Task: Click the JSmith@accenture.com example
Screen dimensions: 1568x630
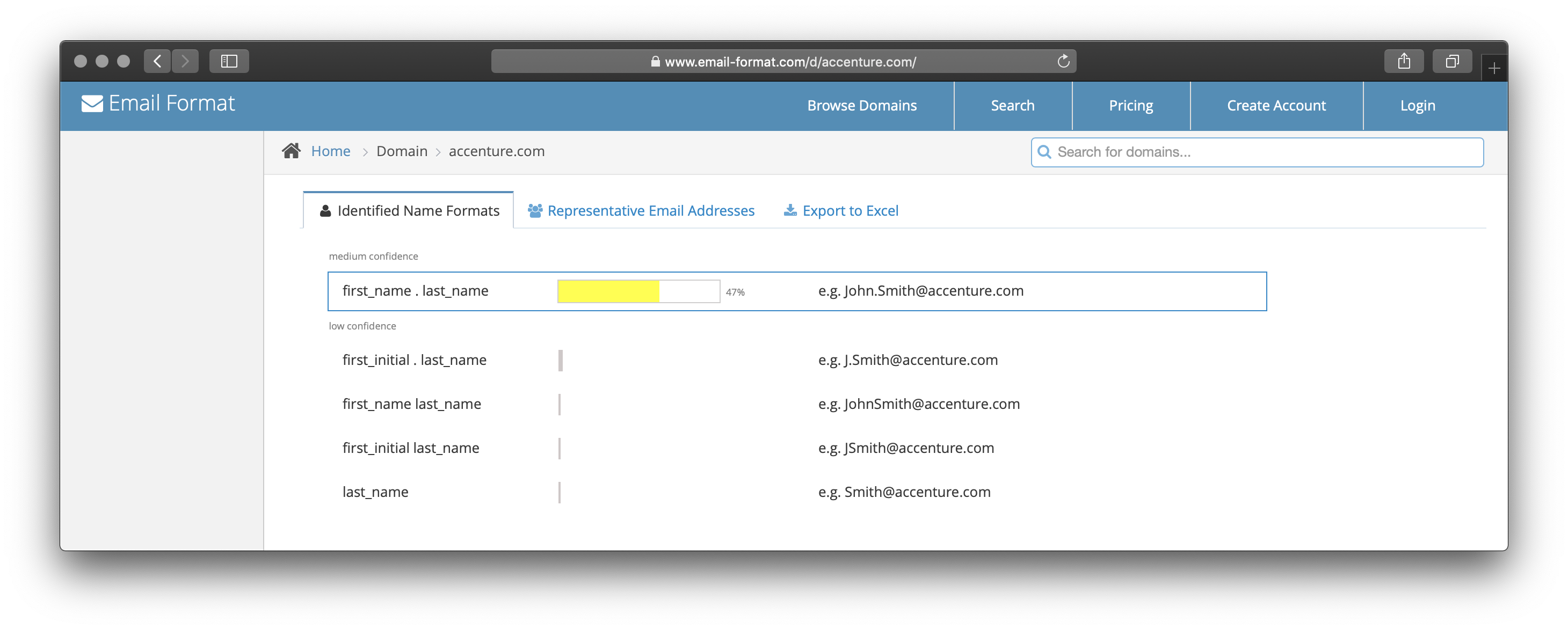Action: (x=919, y=448)
